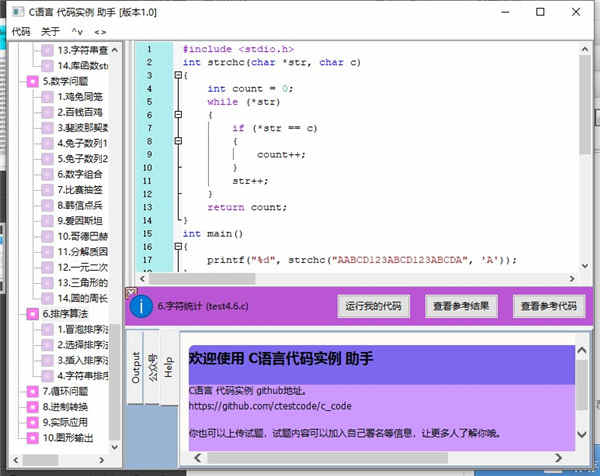Open the github.com/ctestcode/c_code link
The image size is (600, 476).
(x=270, y=406)
